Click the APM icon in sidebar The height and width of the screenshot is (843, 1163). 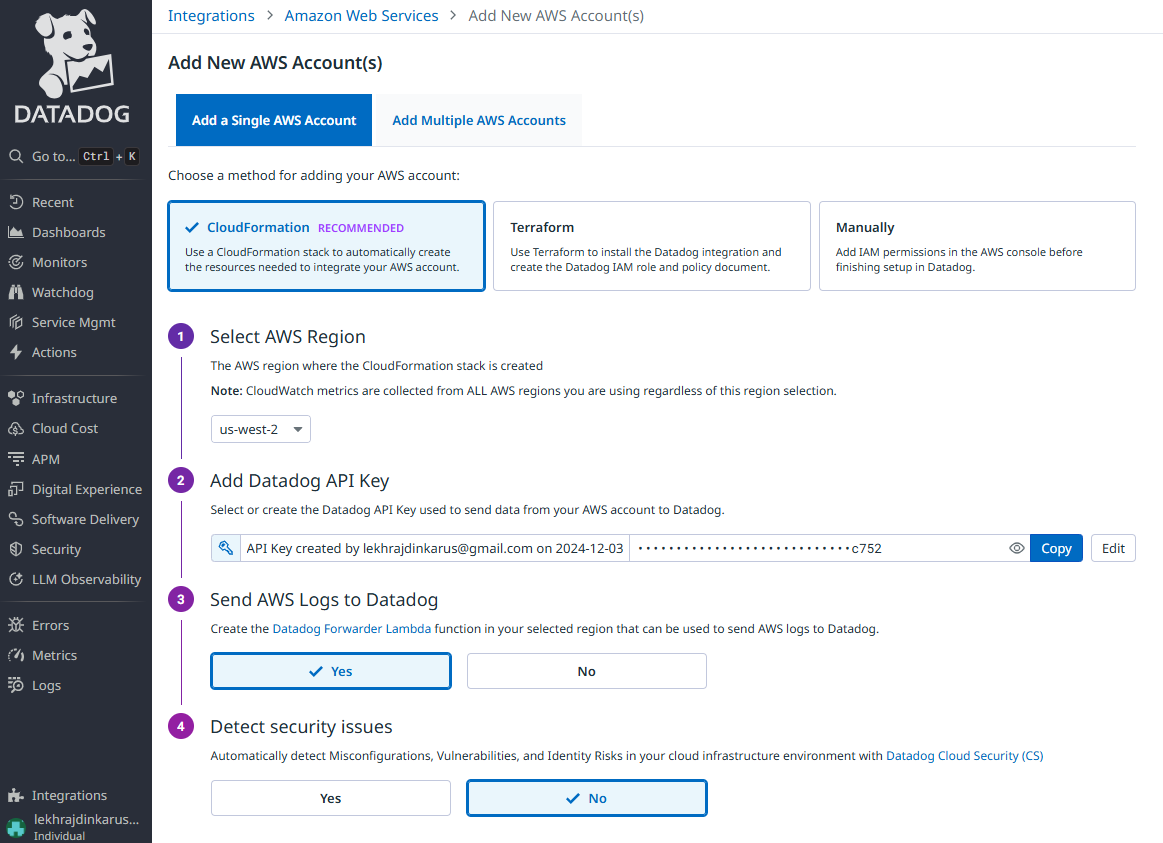tap(16, 459)
